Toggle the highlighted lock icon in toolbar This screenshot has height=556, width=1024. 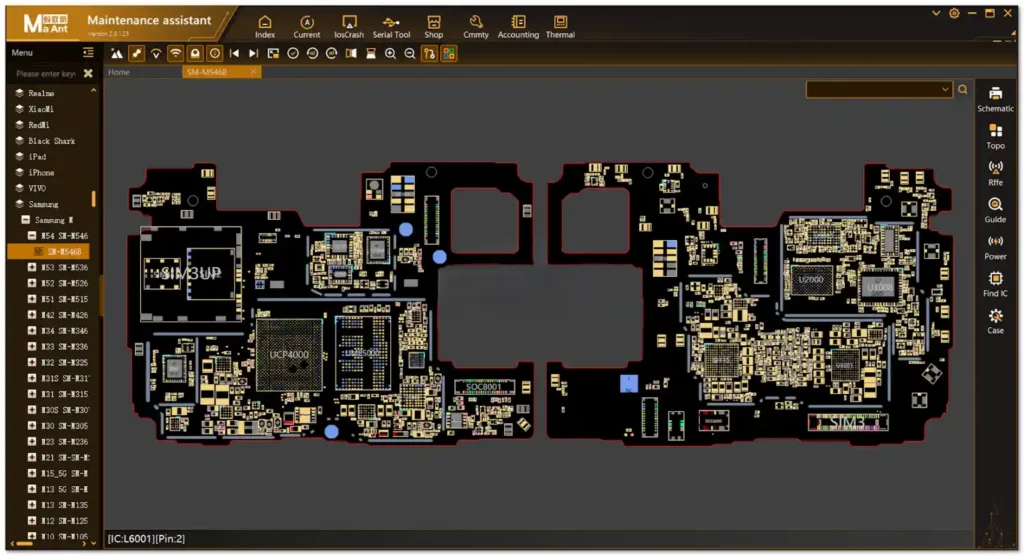coord(195,53)
